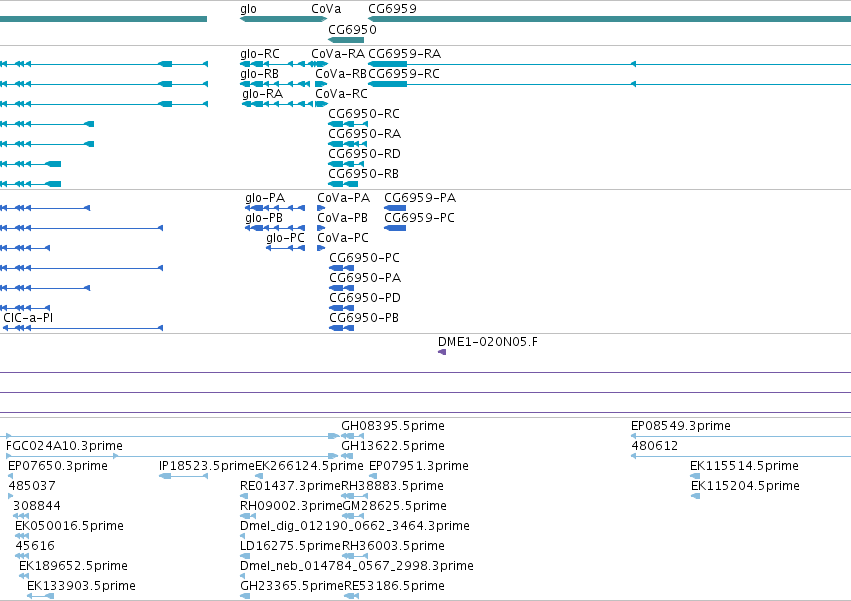Click transcript label glo-RA

coord(263,94)
